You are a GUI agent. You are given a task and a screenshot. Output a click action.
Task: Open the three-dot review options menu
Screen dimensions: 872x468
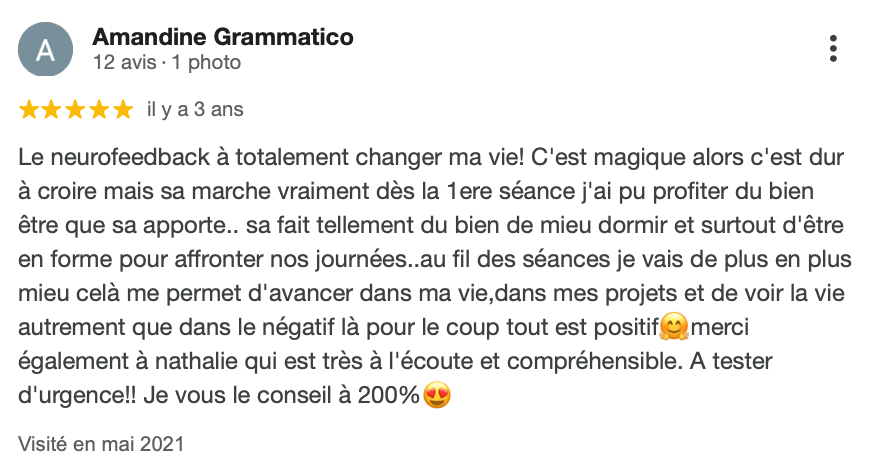pyautogui.click(x=834, y=48)
